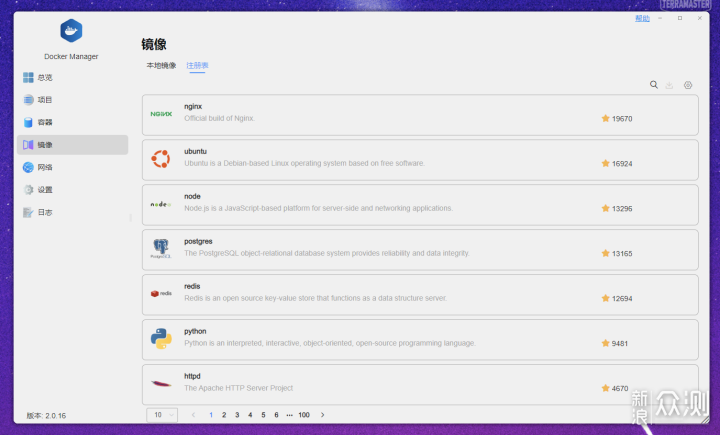This screenshot has height=435, width=720.
Task: Click the star count 12694
Action: 622,299
